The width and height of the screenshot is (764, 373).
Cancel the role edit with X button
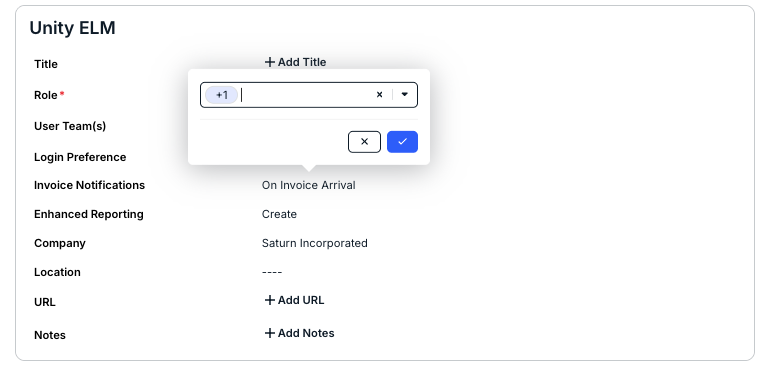(x=364, y=142)
